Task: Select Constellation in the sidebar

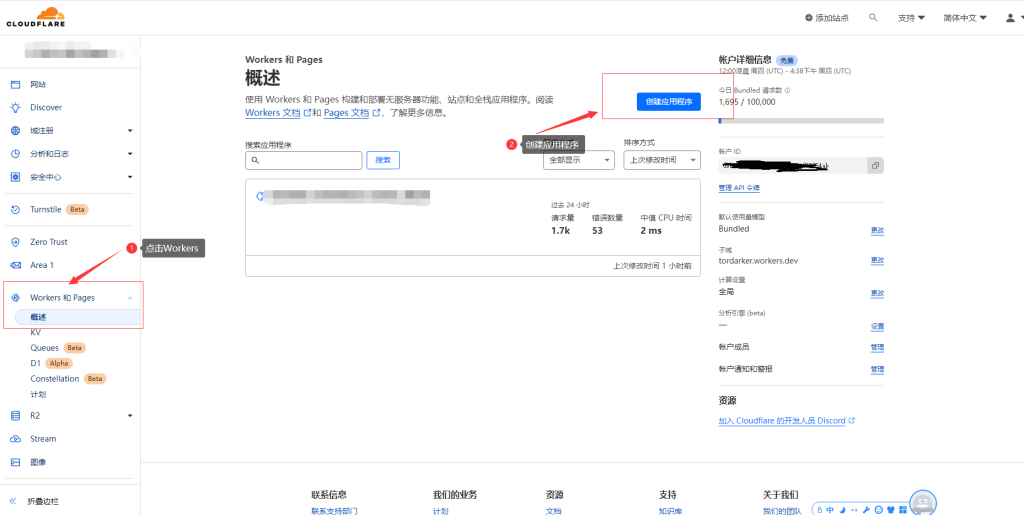Action: point(55,379)
